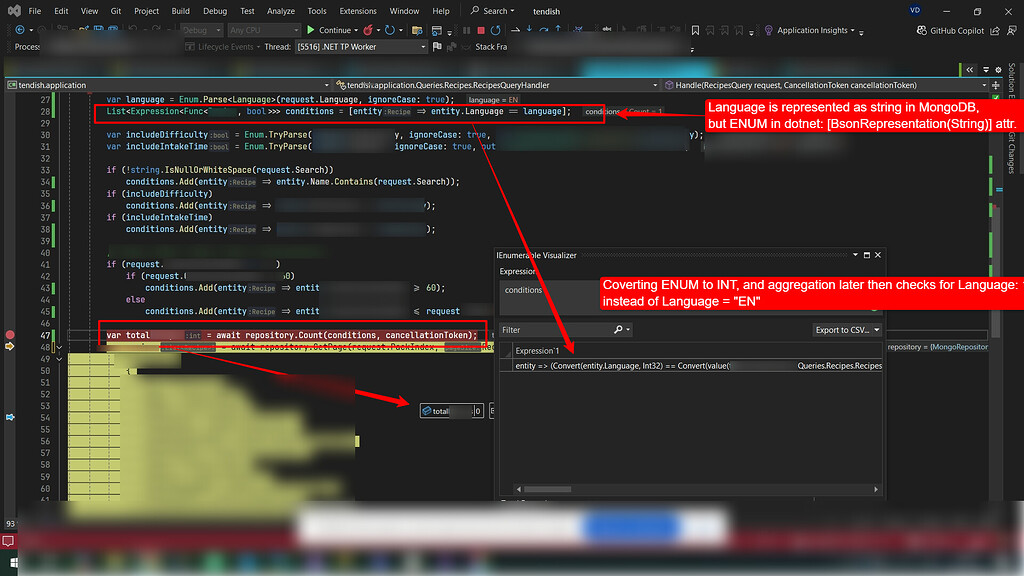Trigger Hot Reload with the flame icon

point(368,30)
